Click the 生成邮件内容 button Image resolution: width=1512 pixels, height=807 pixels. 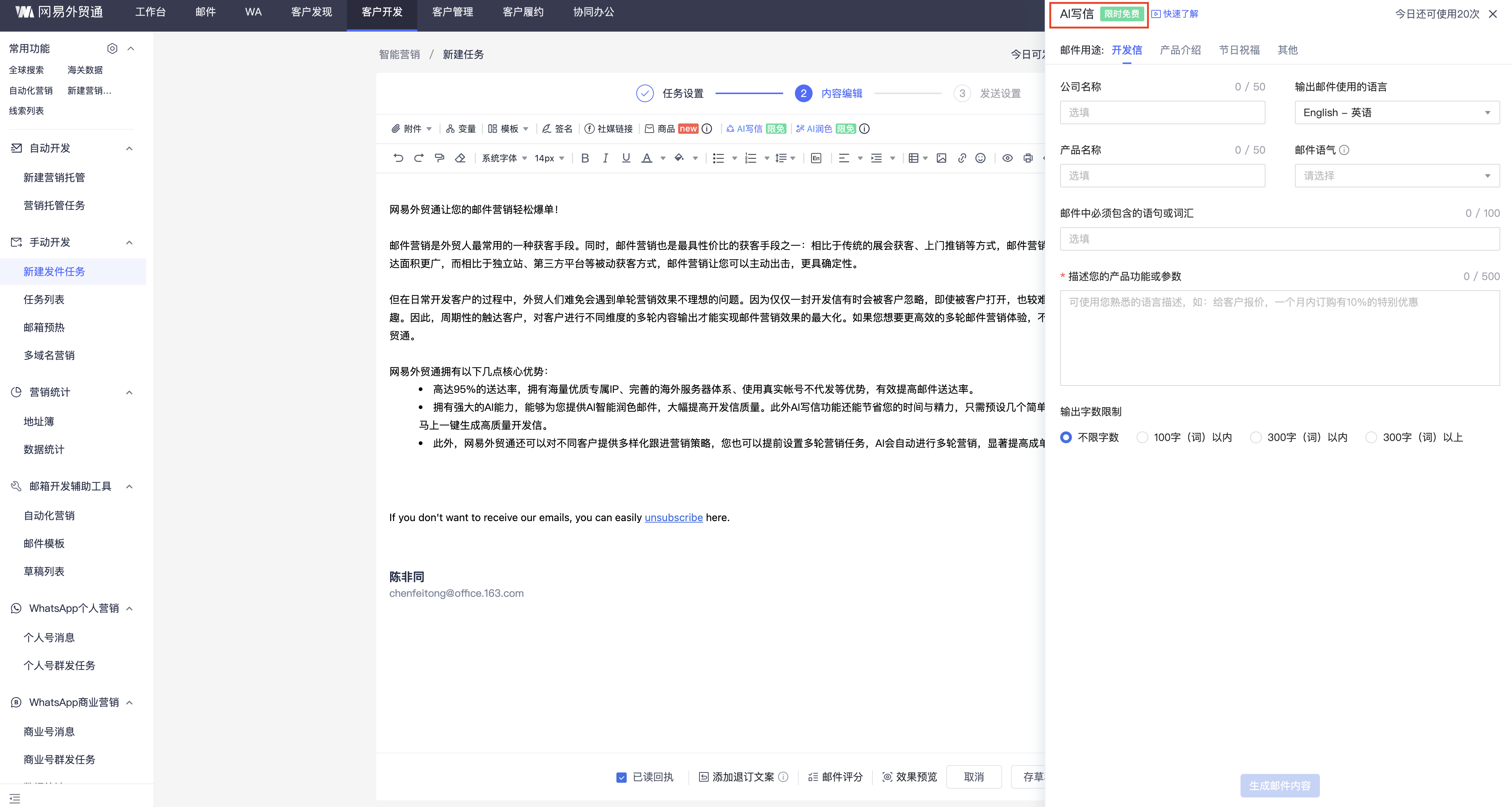1279,785
